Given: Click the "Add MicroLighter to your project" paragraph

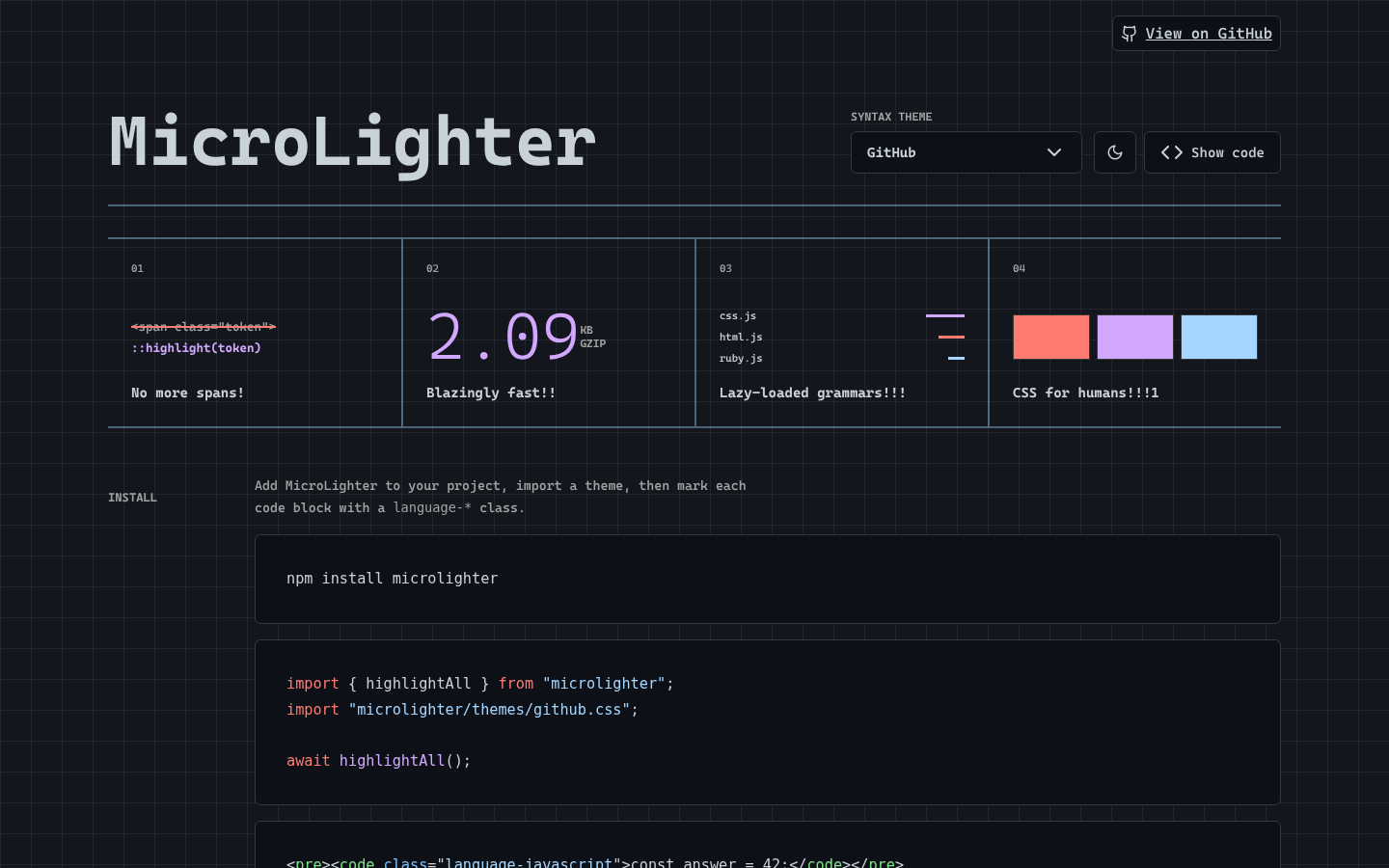Looking at the screenshot, I should pos(501,497).
